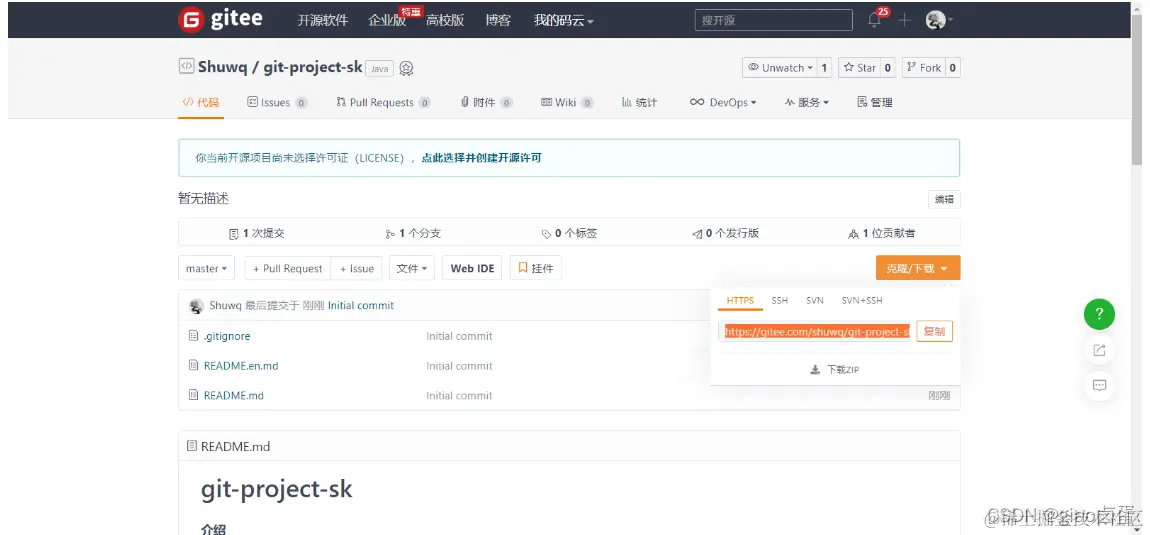The width and height of the screenshot is (1150, 535).
Task: Click the README.en.md file icon
Action: tap(194, 365)
